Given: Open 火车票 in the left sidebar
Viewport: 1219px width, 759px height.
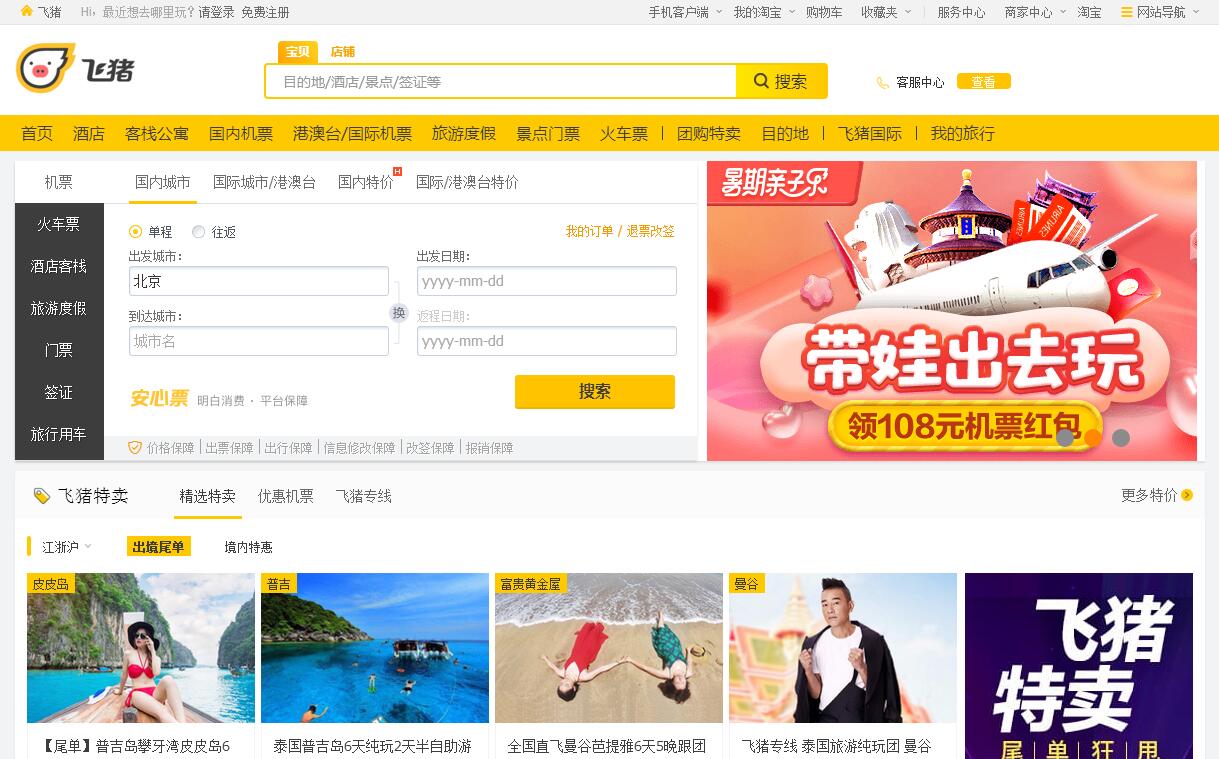Looking at the screenshot, I should tap(59, 224).
